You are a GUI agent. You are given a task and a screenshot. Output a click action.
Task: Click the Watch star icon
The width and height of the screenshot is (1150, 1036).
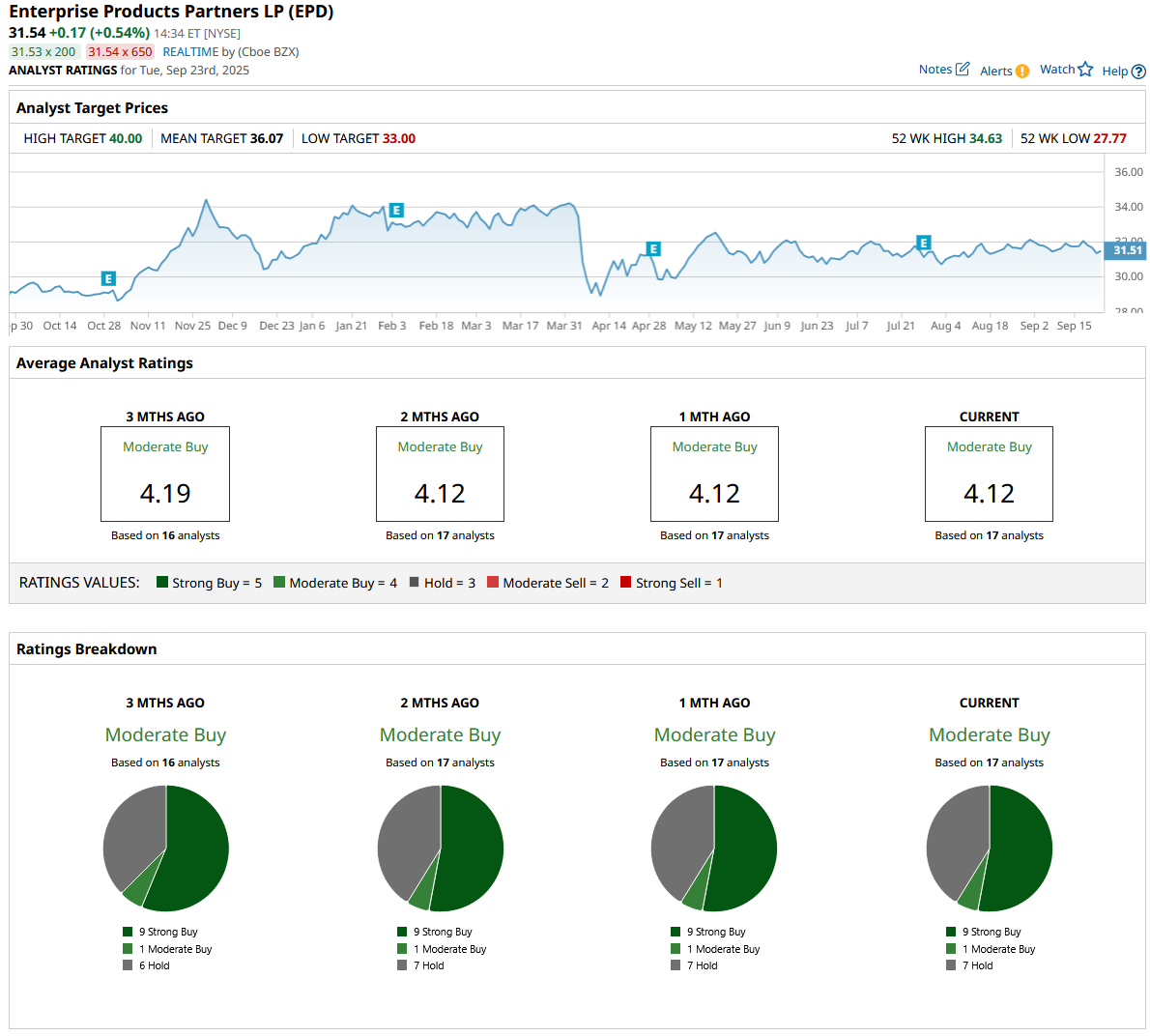pyautogui.click(x=1085, y=70)
